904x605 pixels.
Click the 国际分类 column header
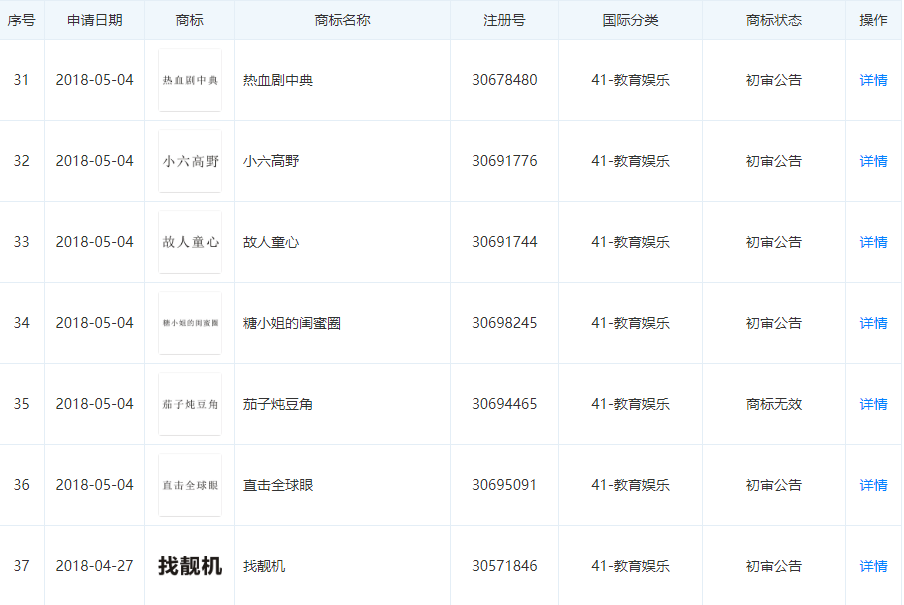click(630, 20)
